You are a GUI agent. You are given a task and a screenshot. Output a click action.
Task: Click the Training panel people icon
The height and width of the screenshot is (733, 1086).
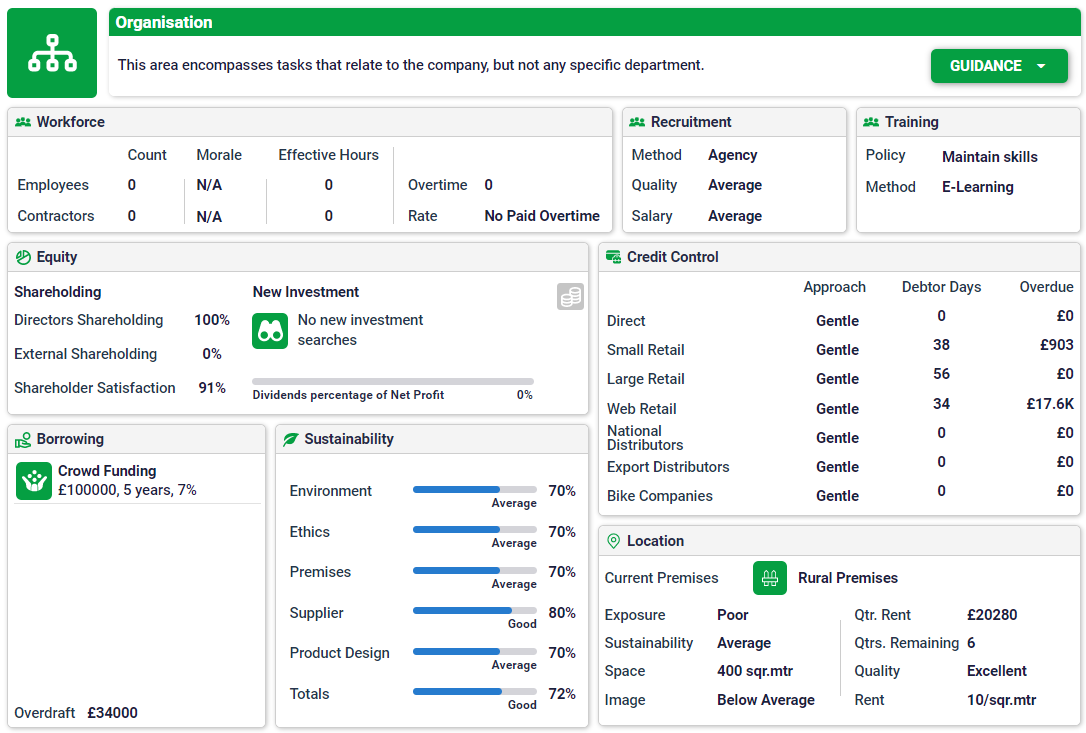tap(871, 122)
